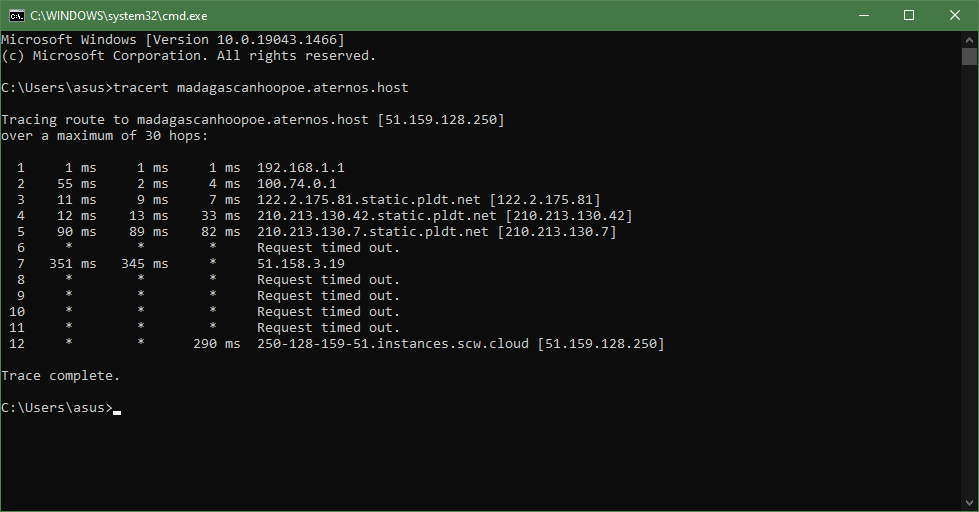Viewport: 979px width, 512px height.
Task: Minimize the Command Prompt window
Action: (x=863, y=16)
